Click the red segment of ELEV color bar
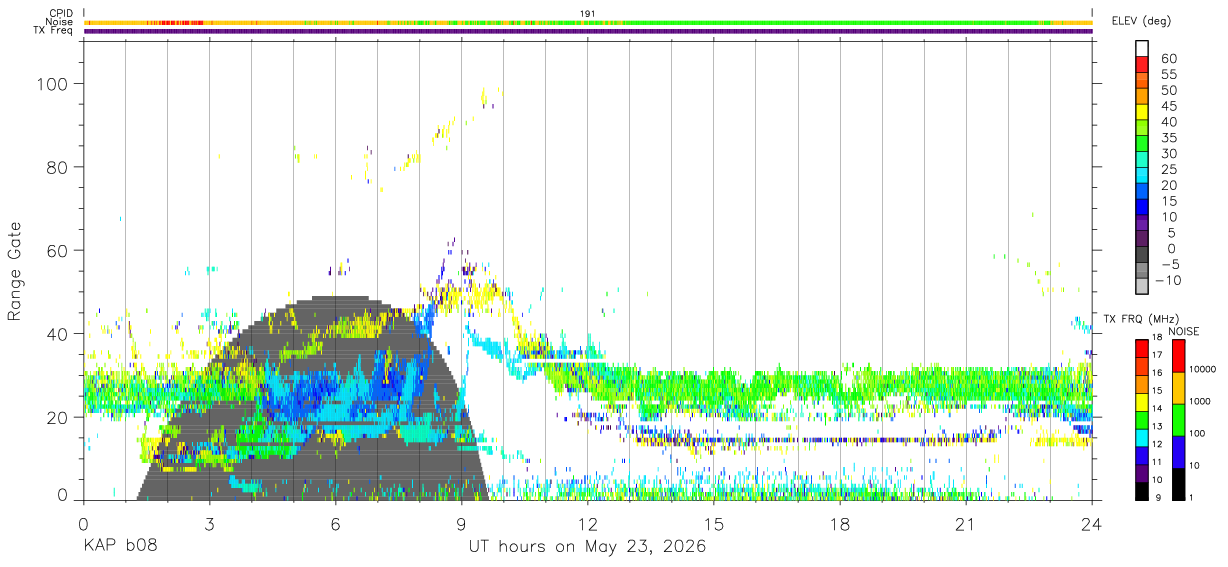This screenshot has height=567, width=1228. 1142,64
